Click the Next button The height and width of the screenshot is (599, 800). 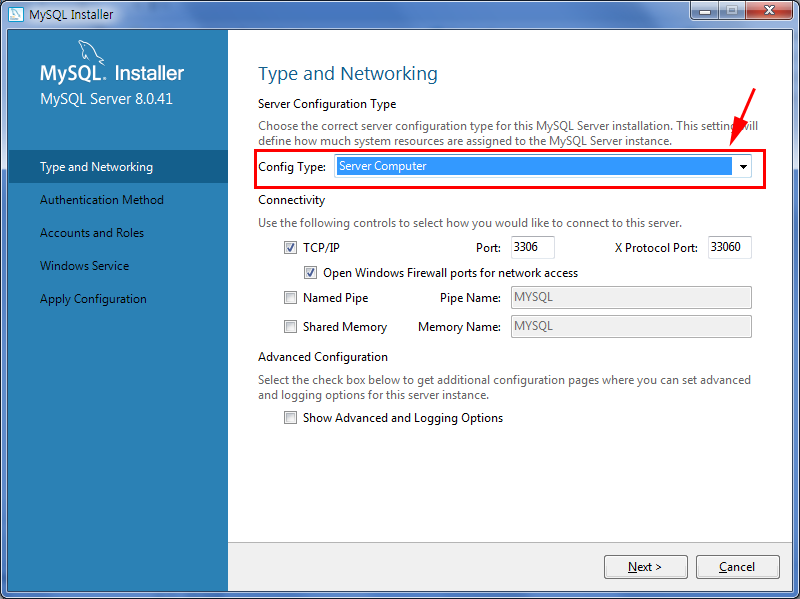[645, 567]
